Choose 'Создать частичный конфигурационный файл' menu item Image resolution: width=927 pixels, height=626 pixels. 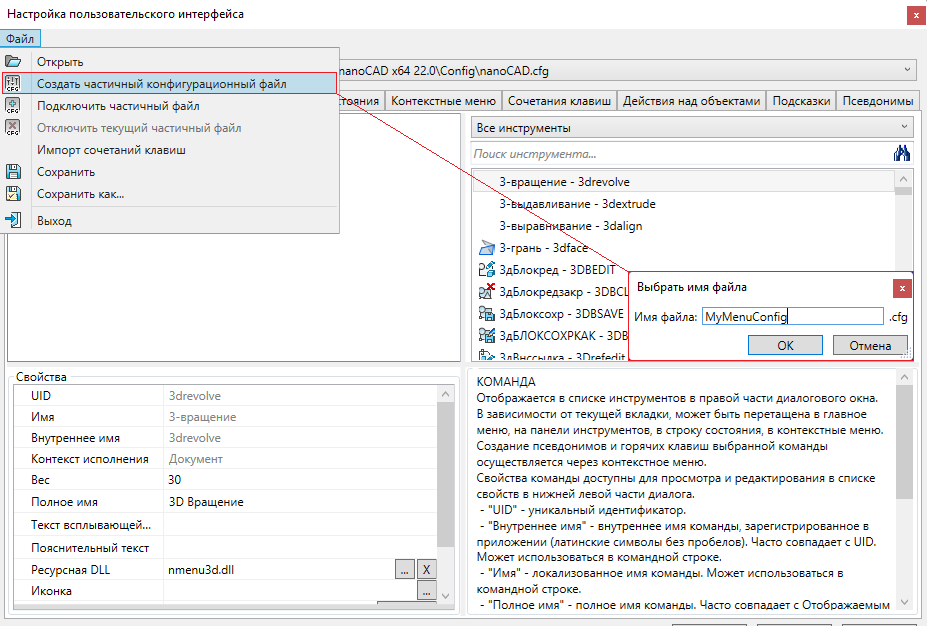click(162, 84)
